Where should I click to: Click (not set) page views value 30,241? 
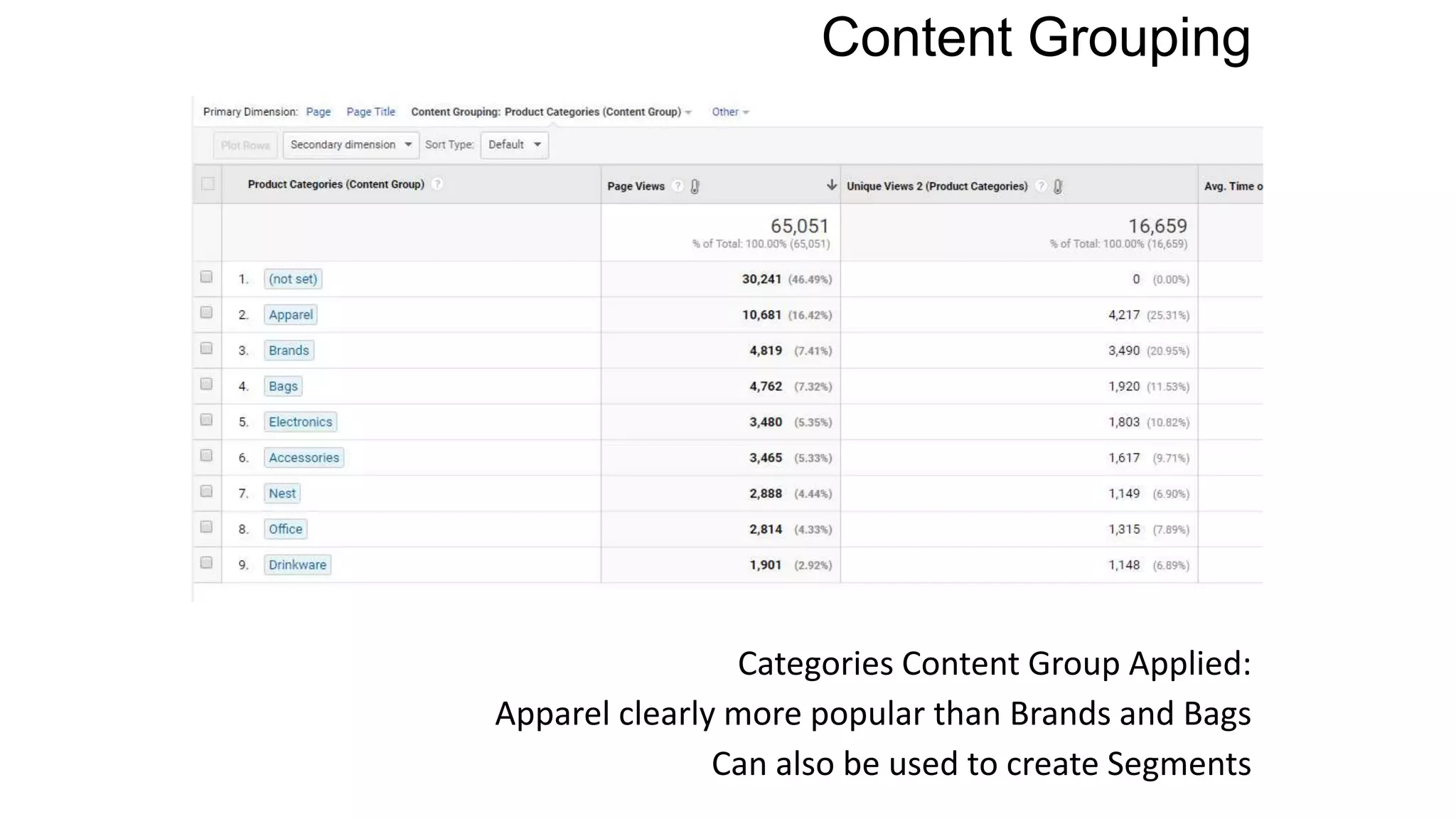pyautogui.click(x=761, y=279)
